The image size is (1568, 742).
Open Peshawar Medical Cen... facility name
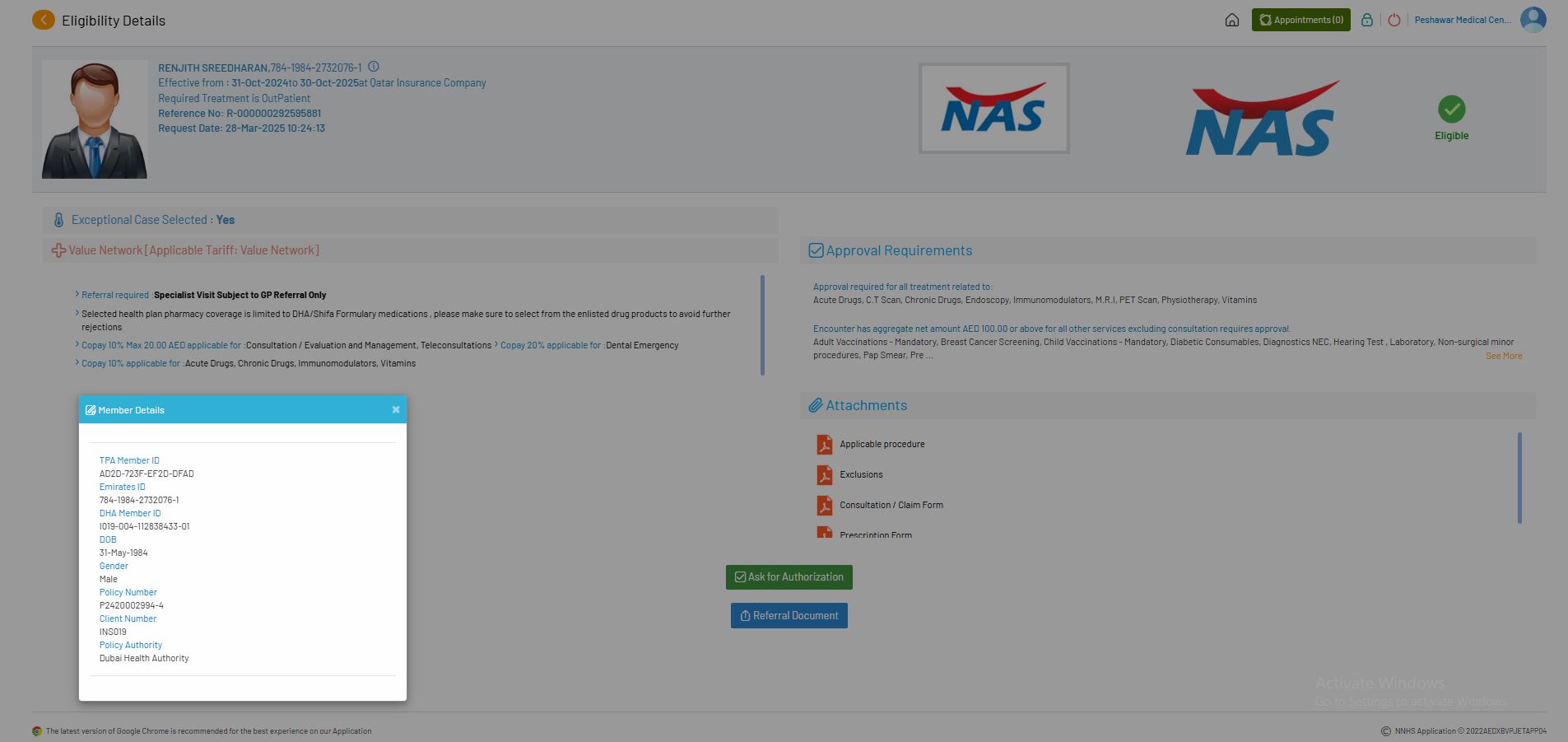[1462, 20]
